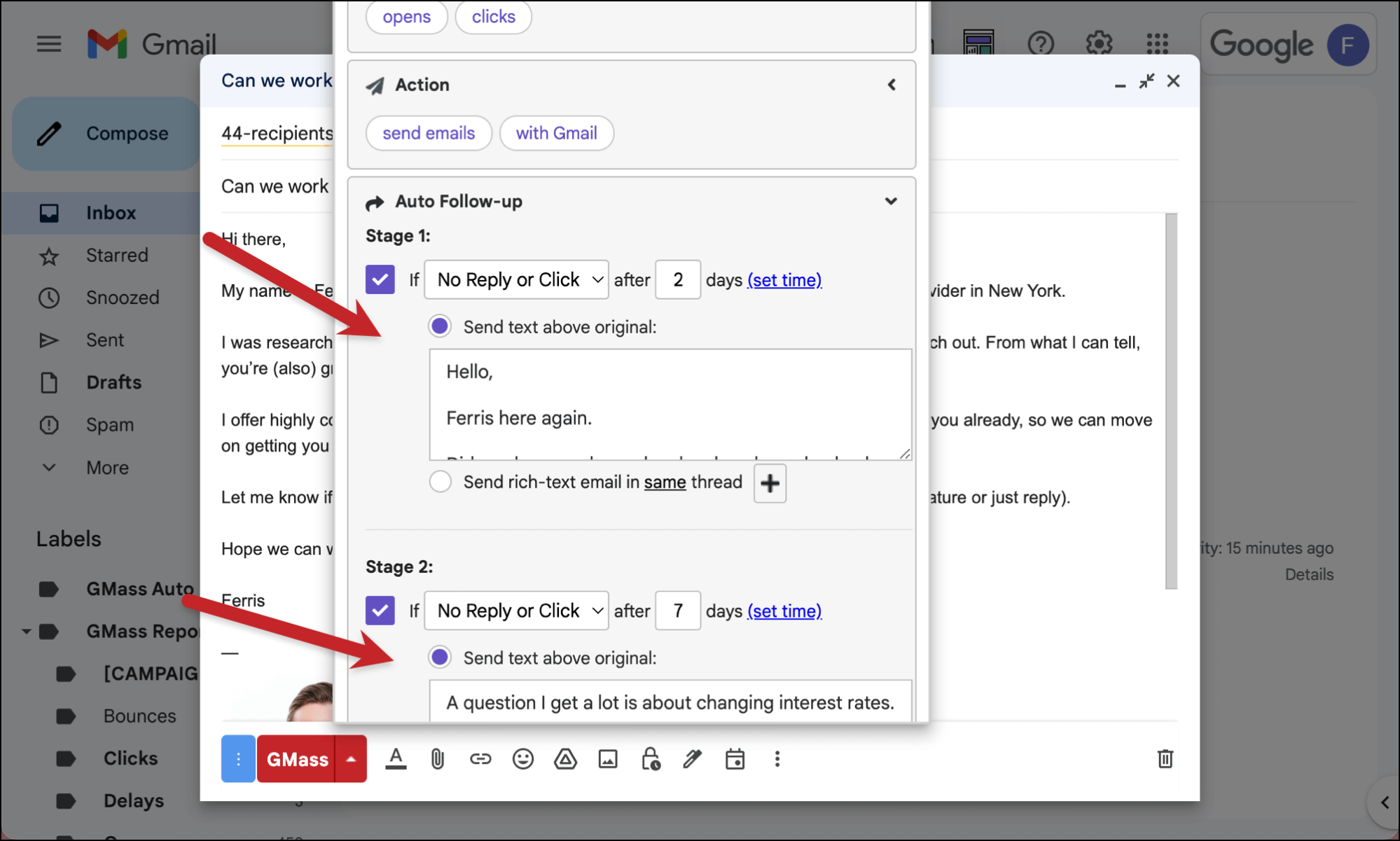Insert link using the chain icon
This screenshot has width=1400, height=841.
click(x=480, y=759)
